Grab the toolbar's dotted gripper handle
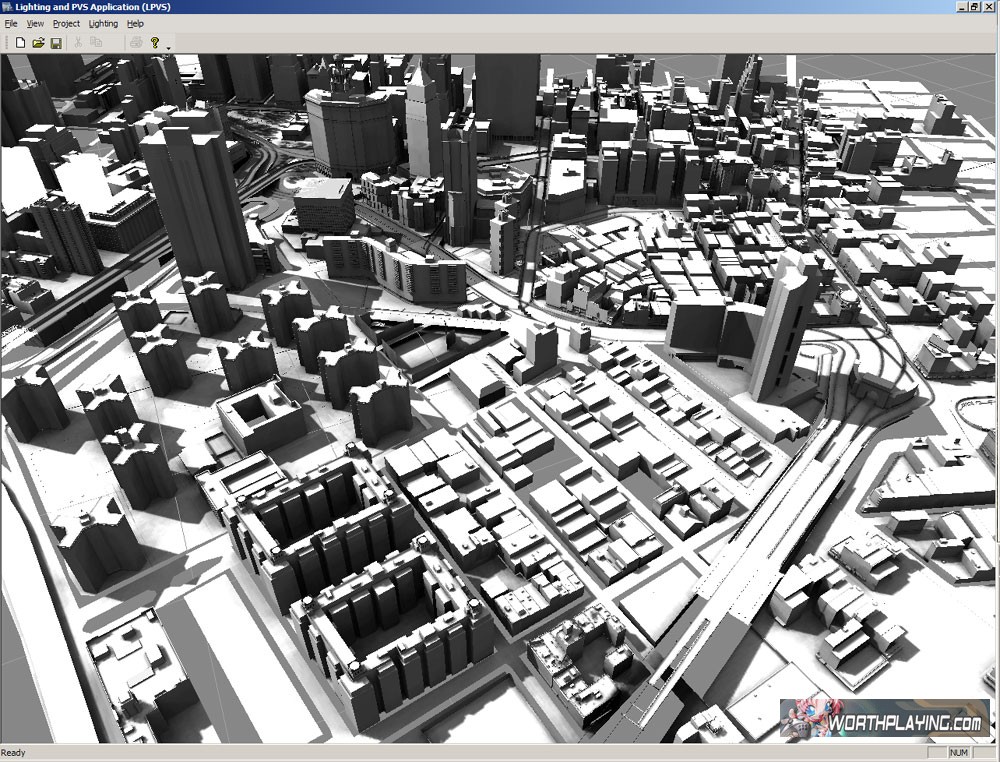This screenshot has width=1000, height=762. pos(5,42)
